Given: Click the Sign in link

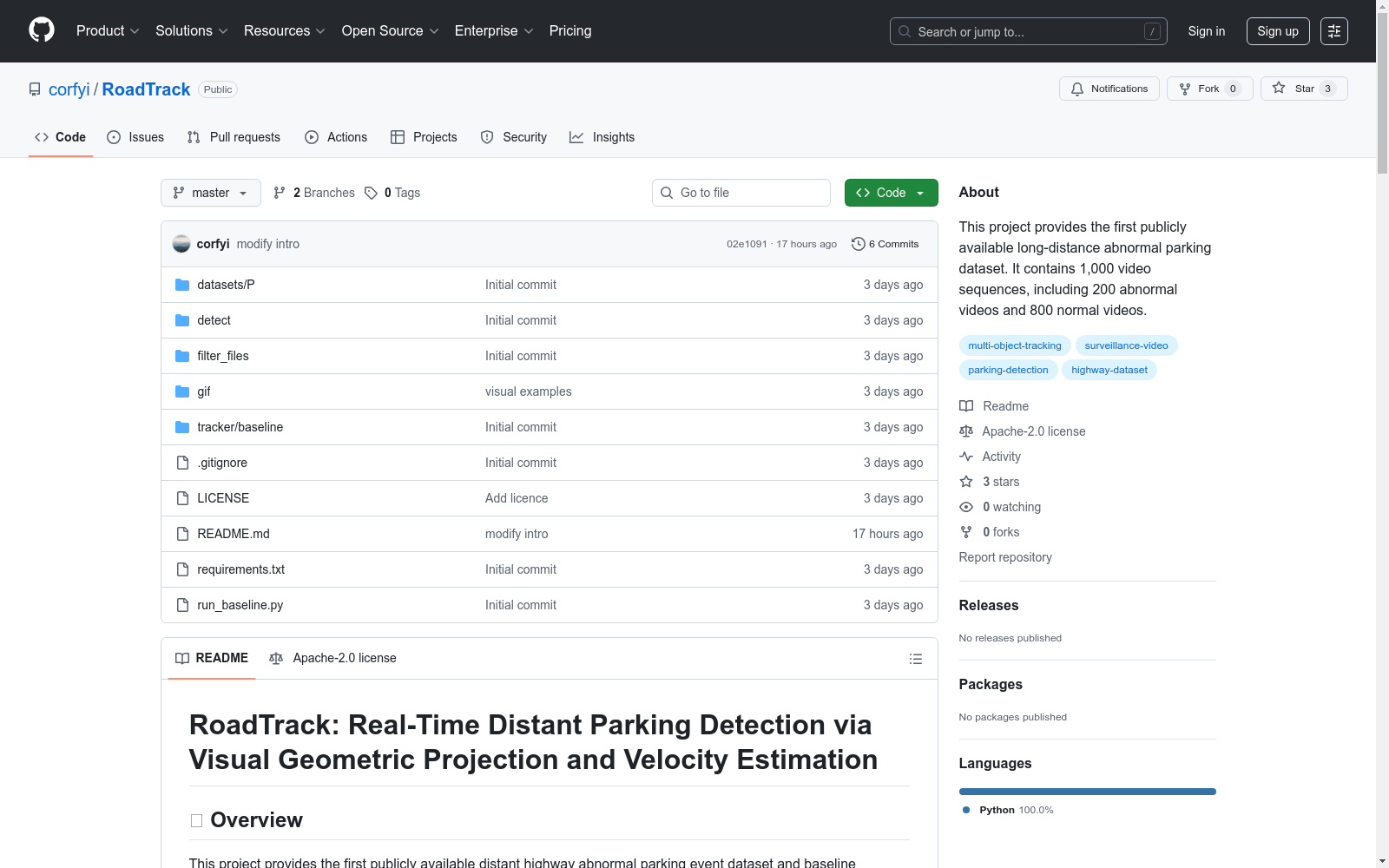Looking at the screenshot, I should point(1207,31).
